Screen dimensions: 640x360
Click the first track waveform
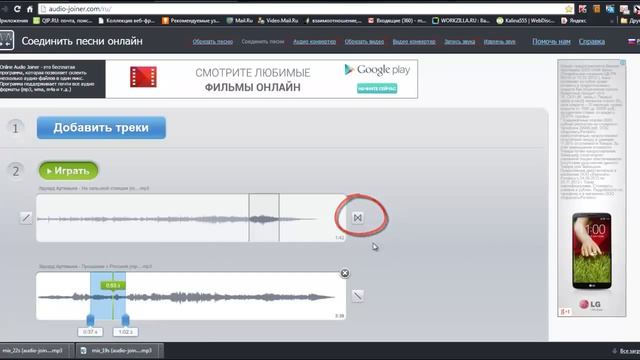(191, 218)
